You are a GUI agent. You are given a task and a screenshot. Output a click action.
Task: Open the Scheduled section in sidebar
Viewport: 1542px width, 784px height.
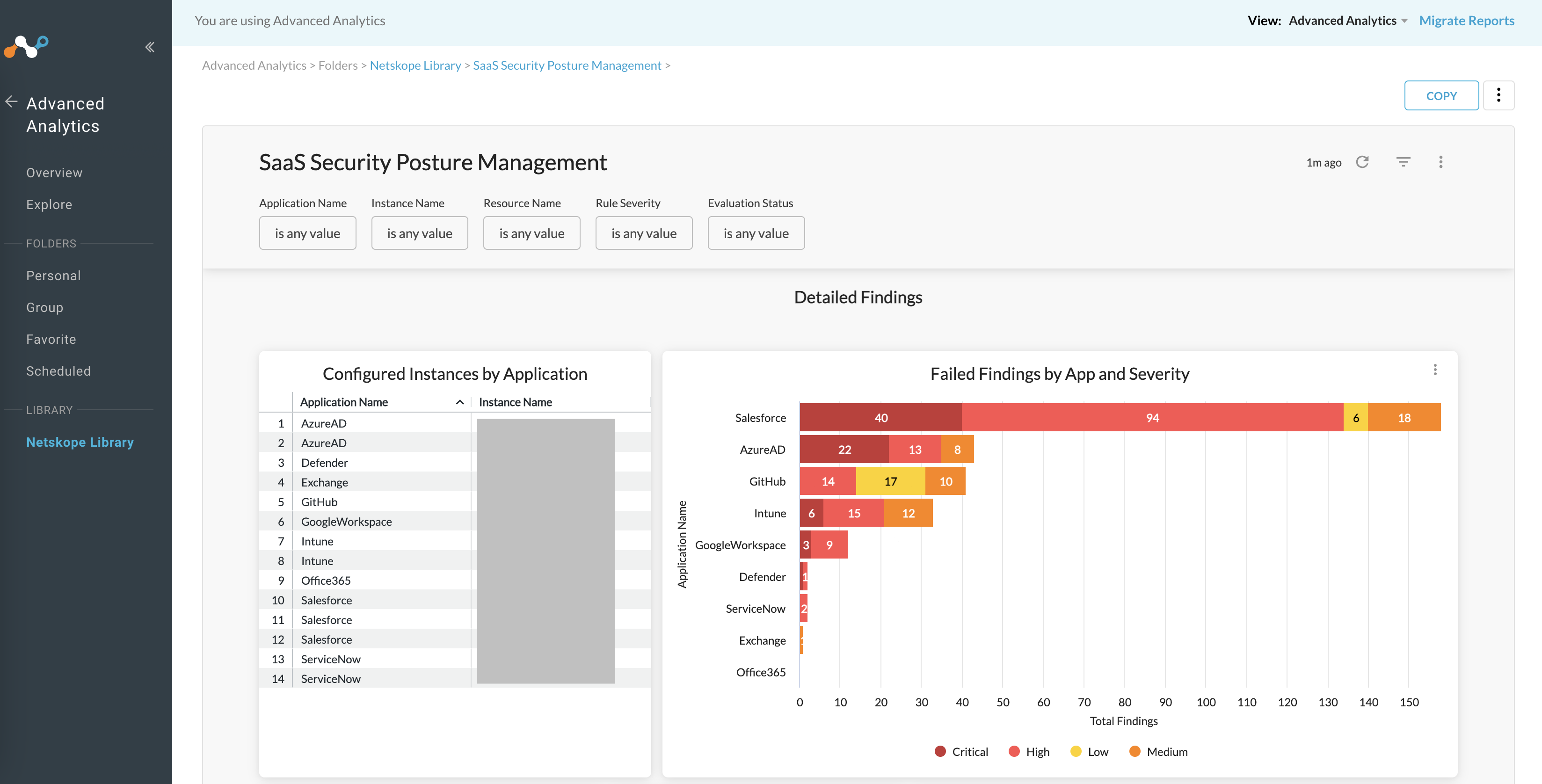coord(58,370)
